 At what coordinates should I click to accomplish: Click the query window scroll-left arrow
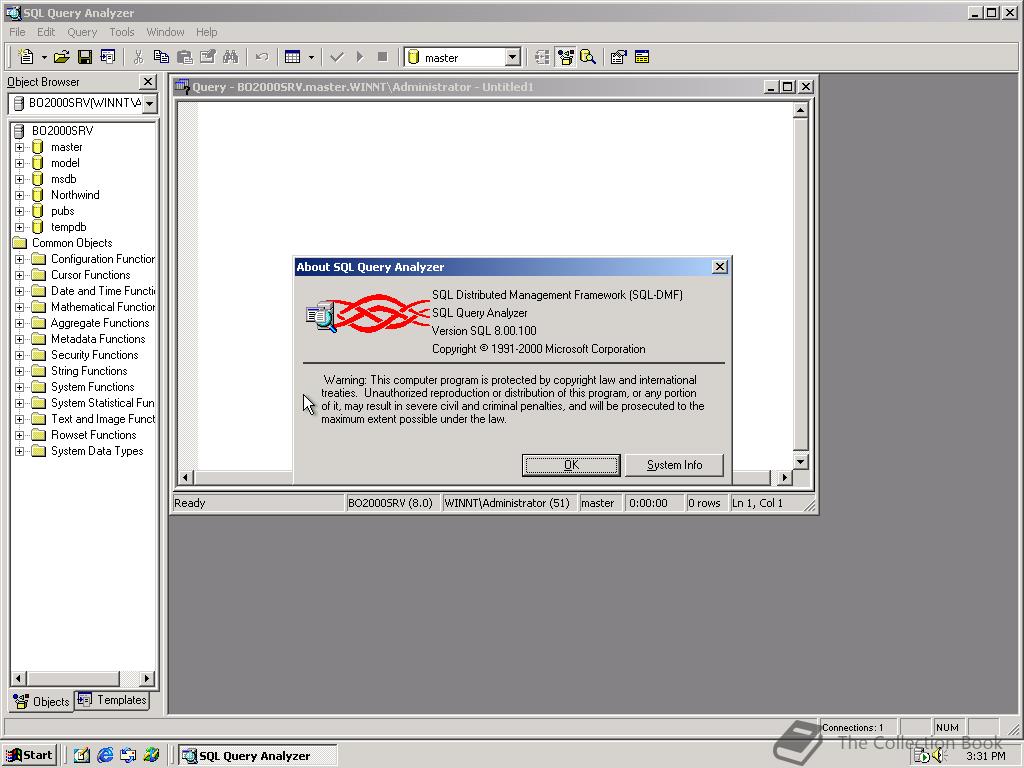click(185, 477)
